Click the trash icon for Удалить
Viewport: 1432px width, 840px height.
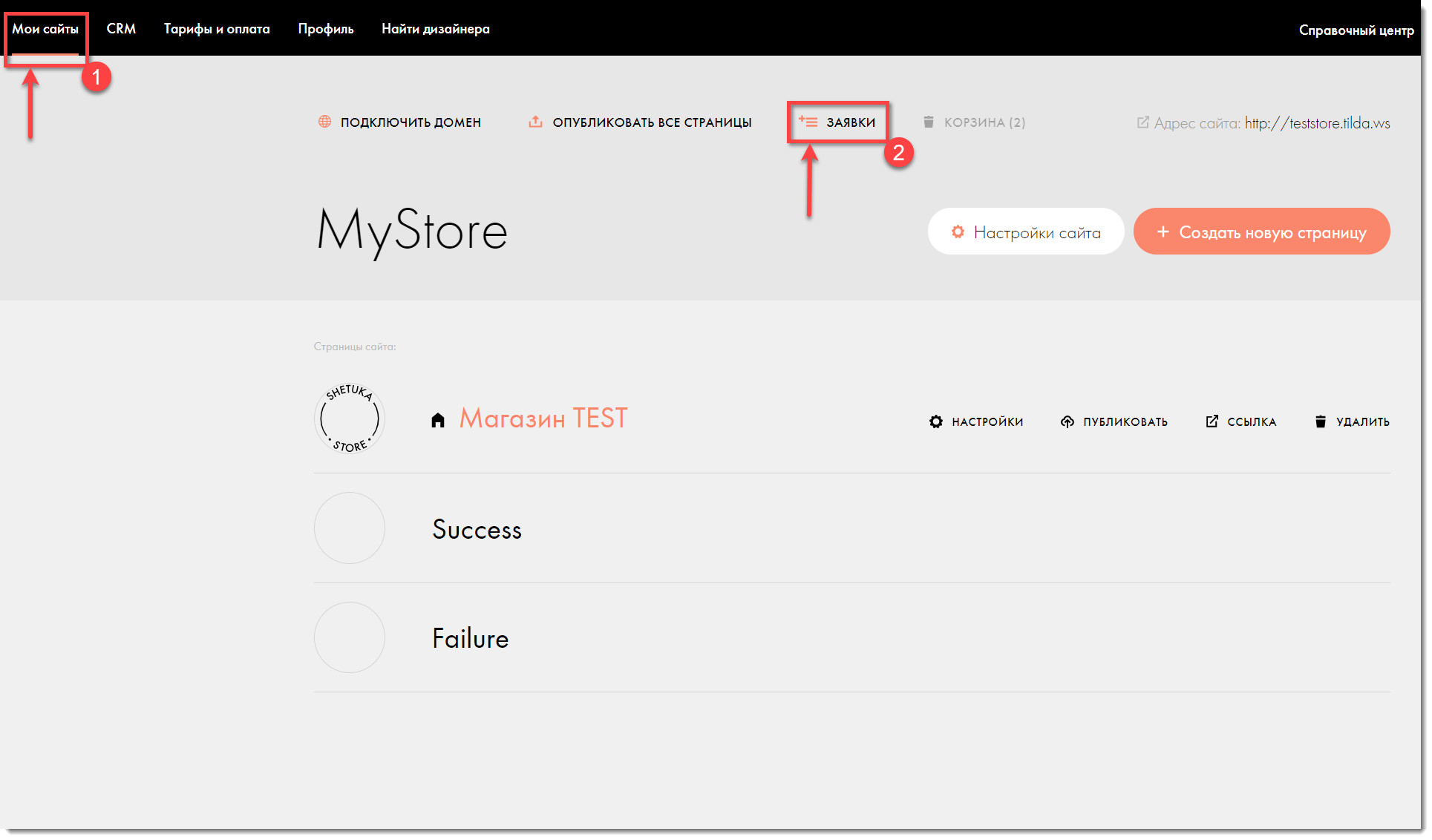click(x=1320, y=421)
